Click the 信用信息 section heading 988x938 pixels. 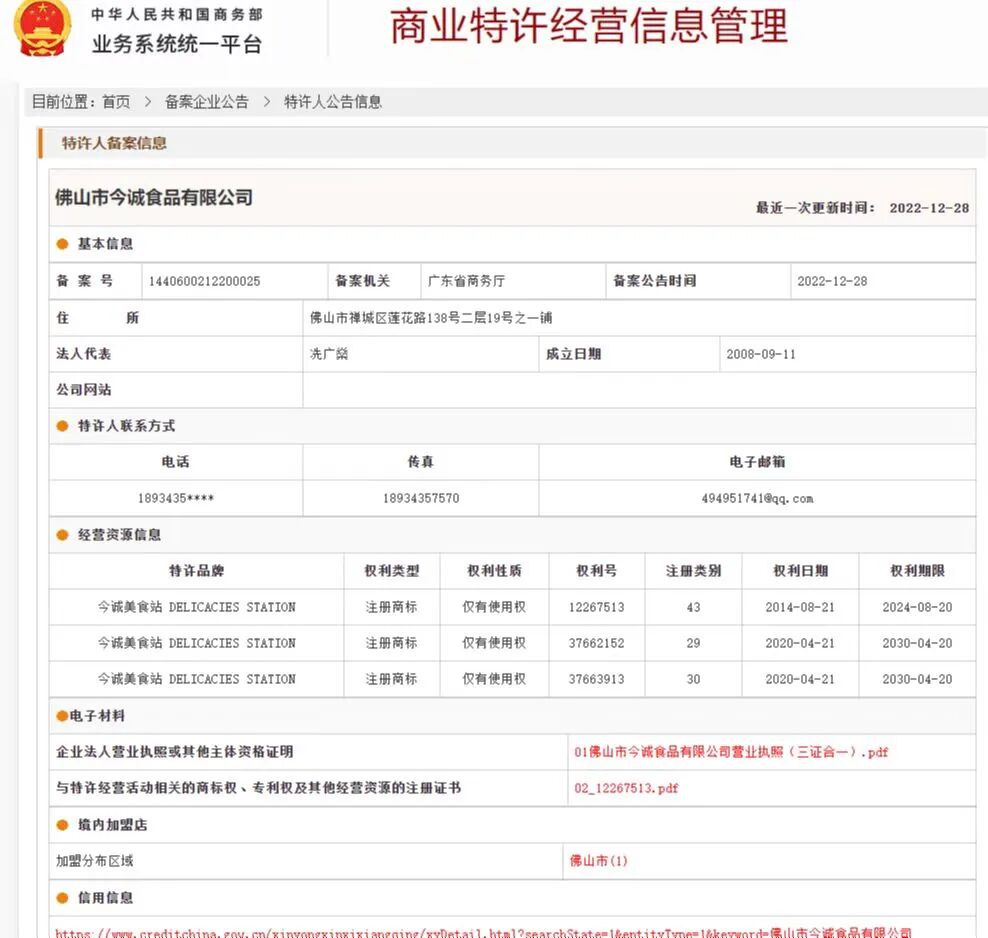(105, 898)
